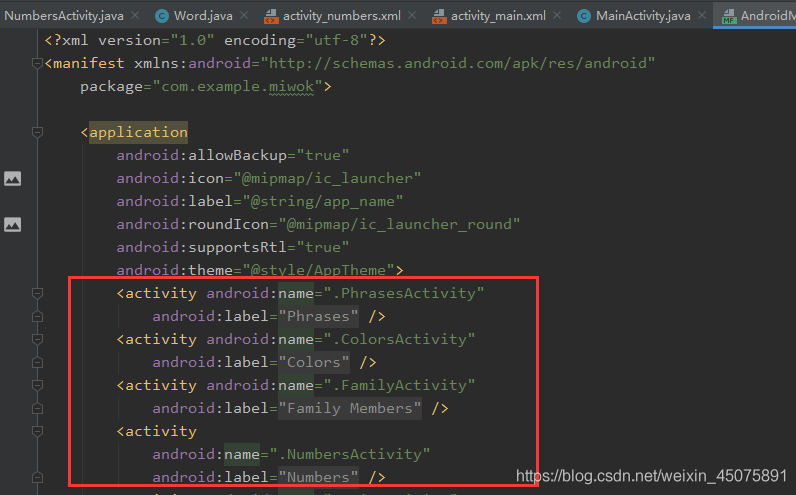796x495 pixels.
Task: Click gutter image preview for roundIcon line
Action: pyautogui.click(x=13, y=224)
